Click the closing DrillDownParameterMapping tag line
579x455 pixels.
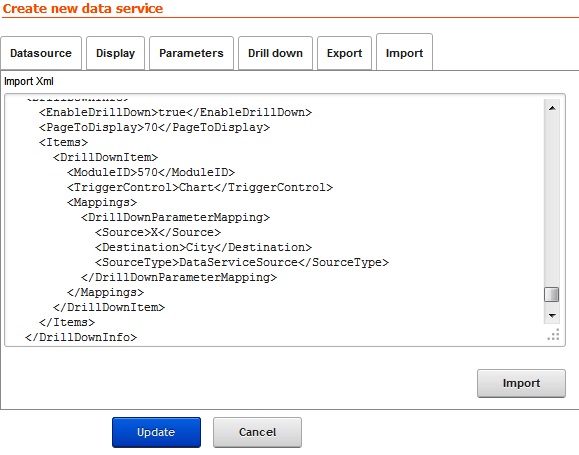179,277
